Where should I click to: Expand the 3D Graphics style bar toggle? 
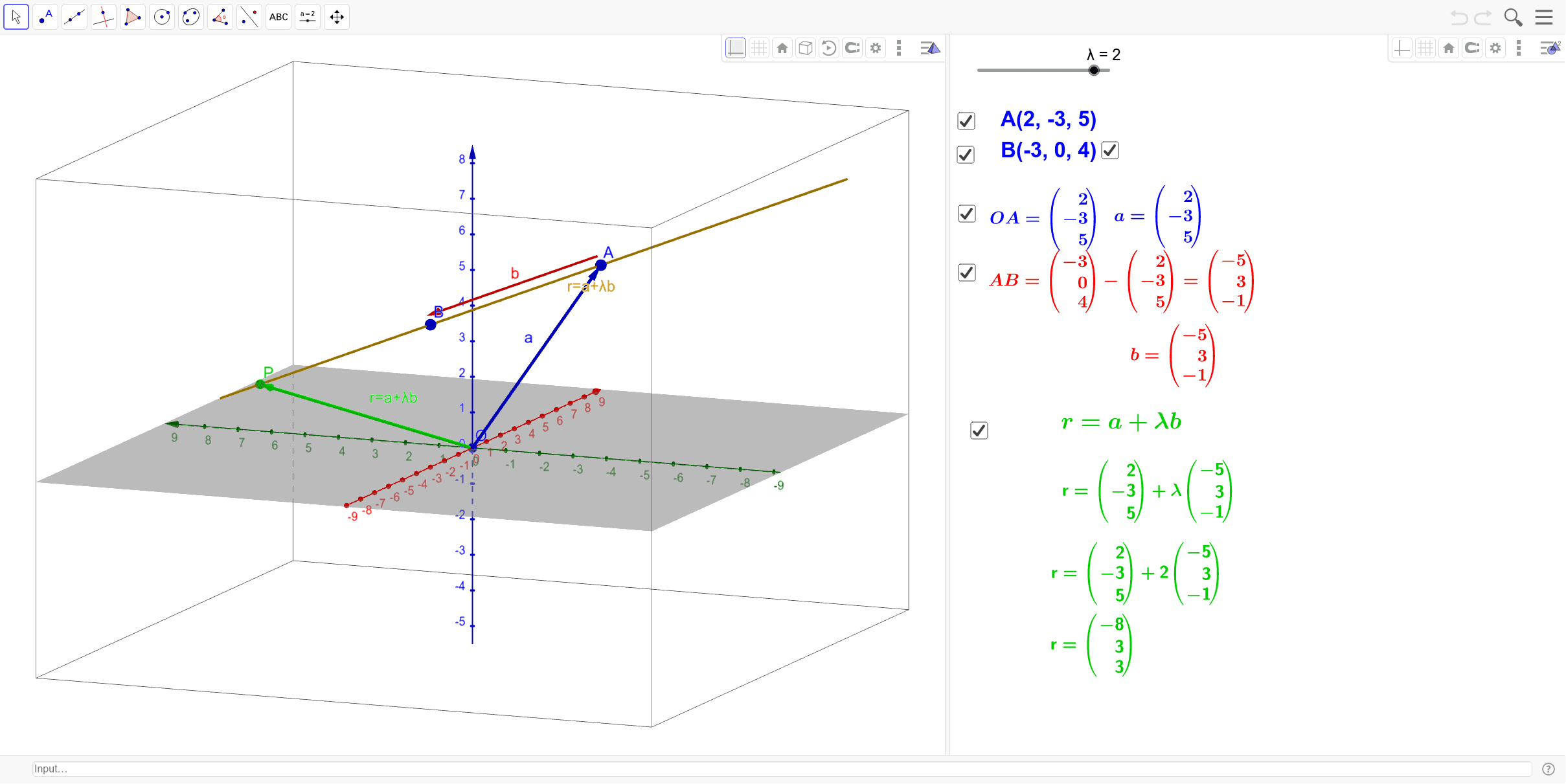point(930,48)
